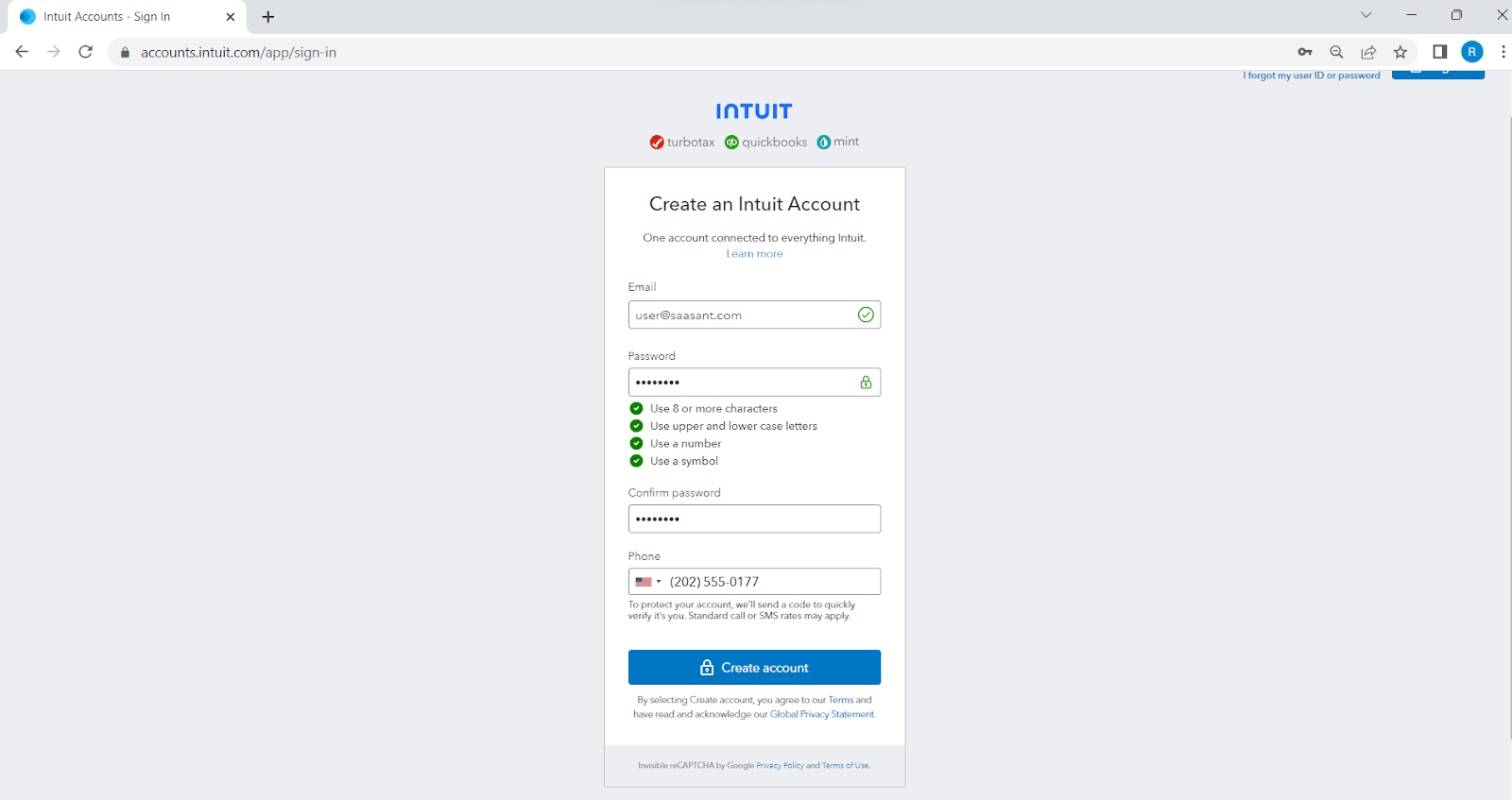The width and height of the screenshot is (1512, 800).
Task: Open the Terms link
Action: pos(841,700)
